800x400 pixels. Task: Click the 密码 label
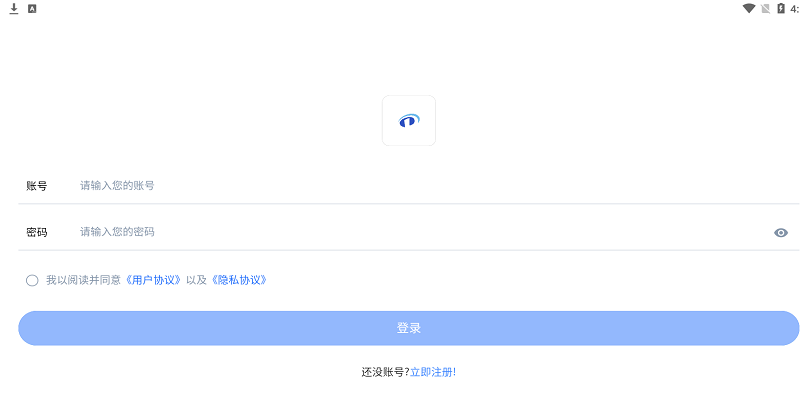[37, 232]
